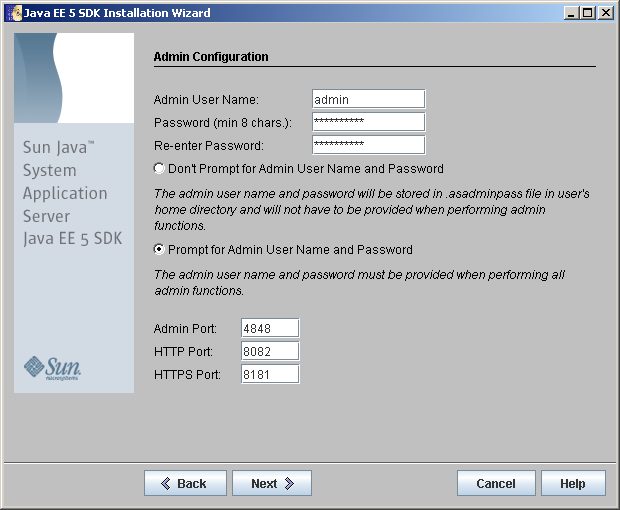
Task: Cancel the installation wizard
Action: coord(495,484)
